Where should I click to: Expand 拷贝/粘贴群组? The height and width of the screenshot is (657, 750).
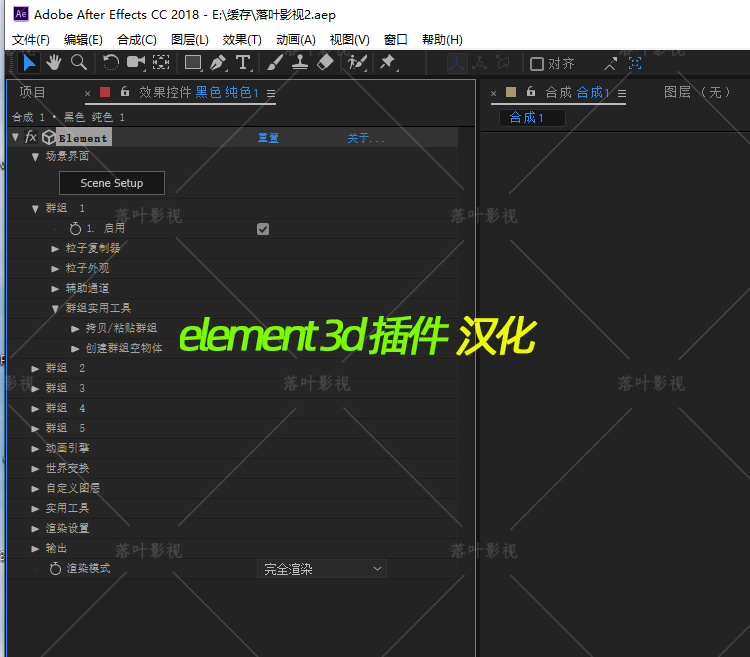[75, 328]
